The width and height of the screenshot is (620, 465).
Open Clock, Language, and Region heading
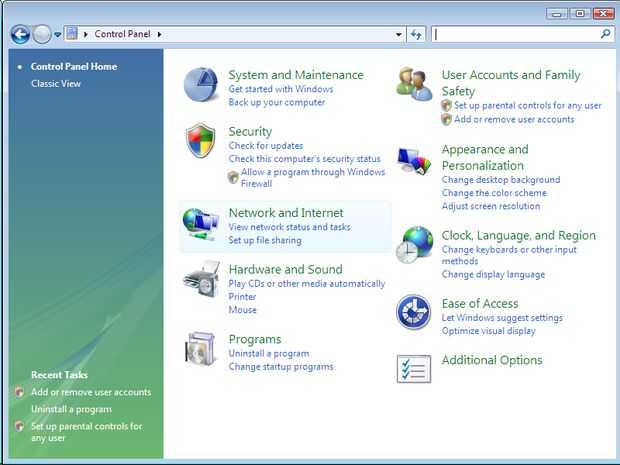(518, 235)
